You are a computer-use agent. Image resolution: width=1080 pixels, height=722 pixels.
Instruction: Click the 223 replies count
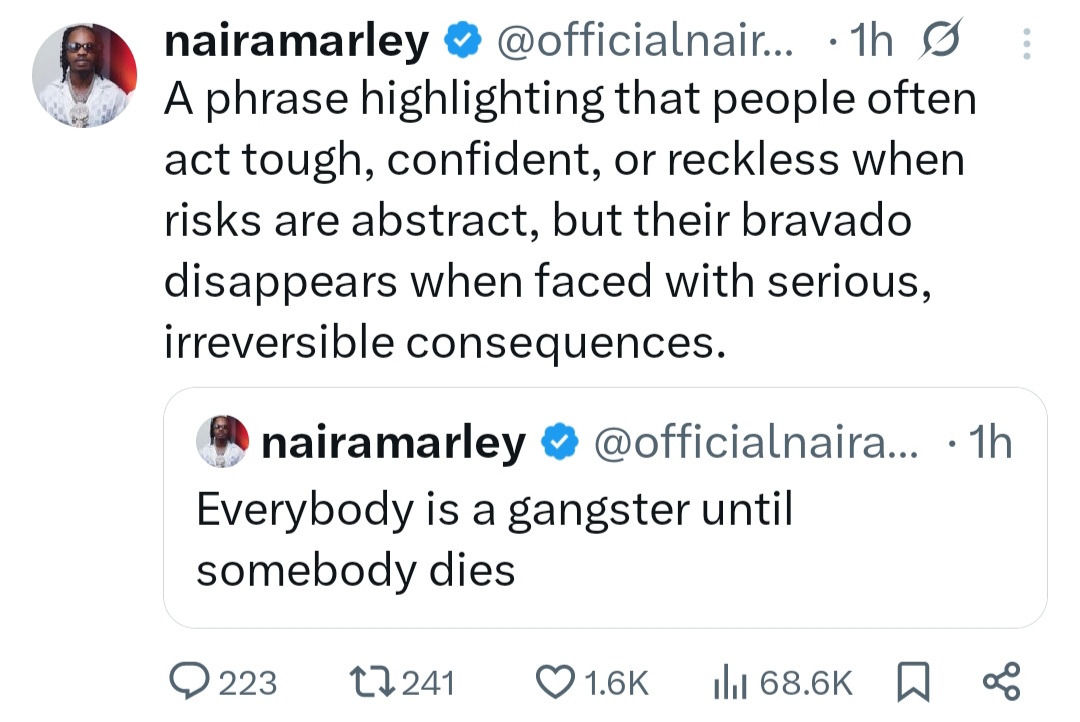coord(246,683)
